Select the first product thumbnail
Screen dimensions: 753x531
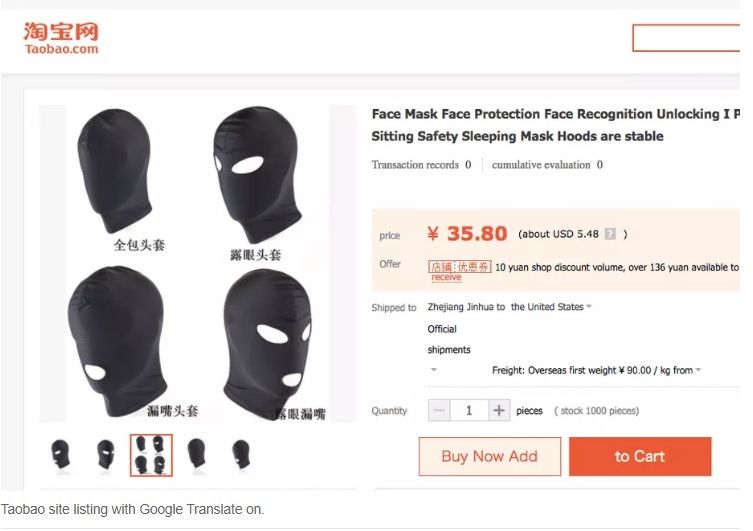(x=61, y=455)
